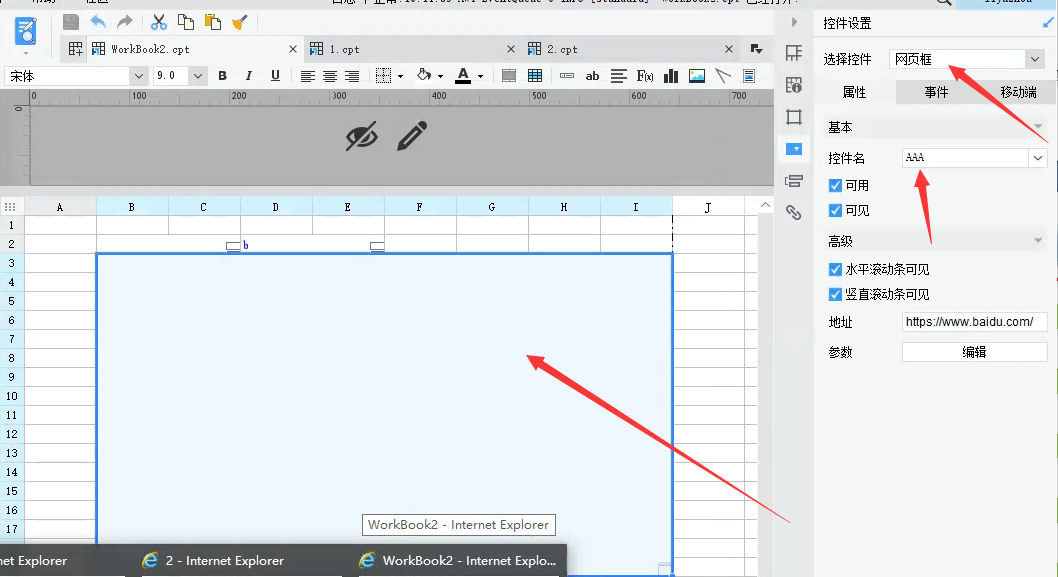Viewport: 1058px width, 577px height.
Task: Open the border style dropdown arrow
Action: click(400, 77)
